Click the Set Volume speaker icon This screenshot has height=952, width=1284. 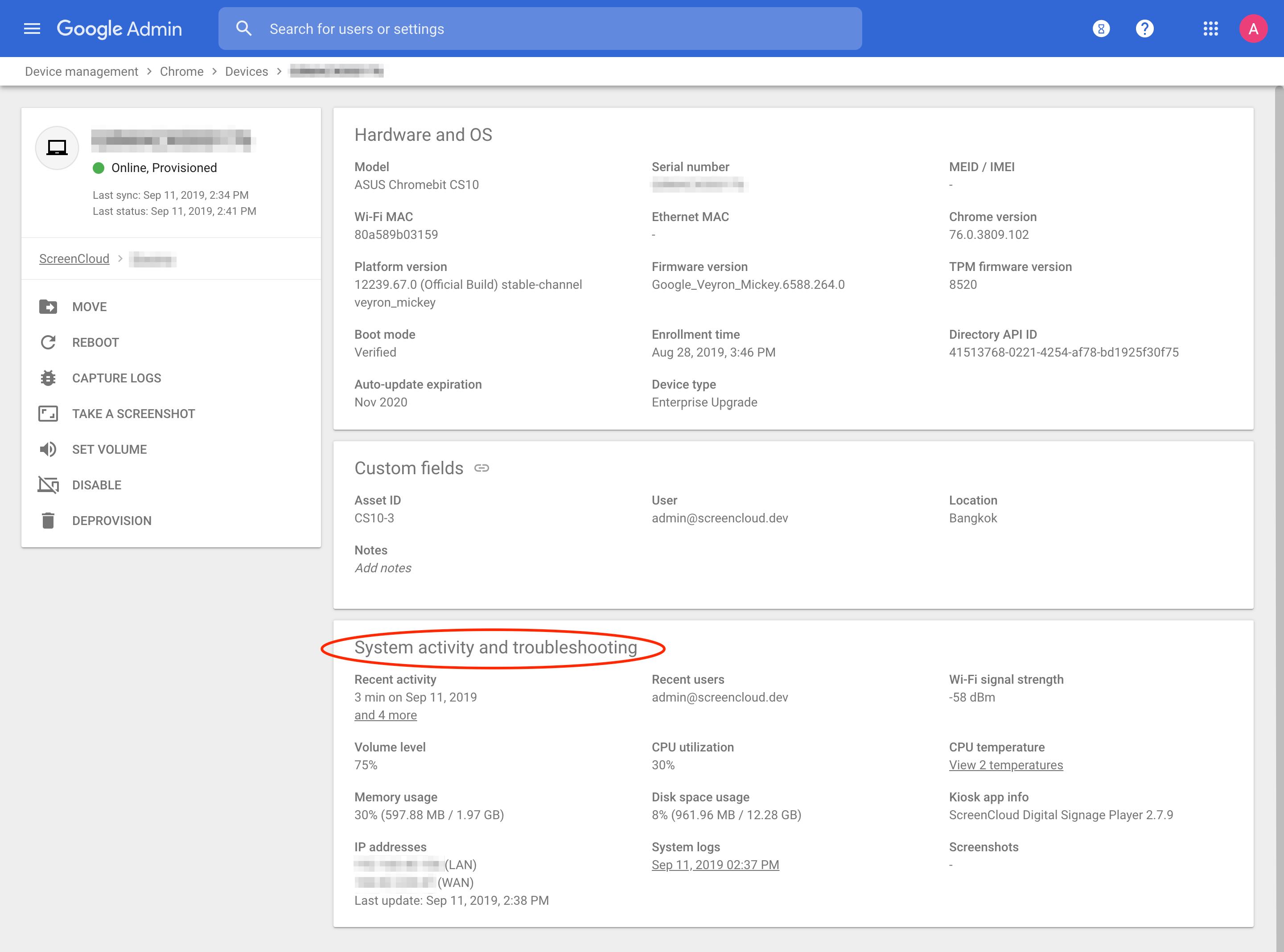[x=49, y=449]
